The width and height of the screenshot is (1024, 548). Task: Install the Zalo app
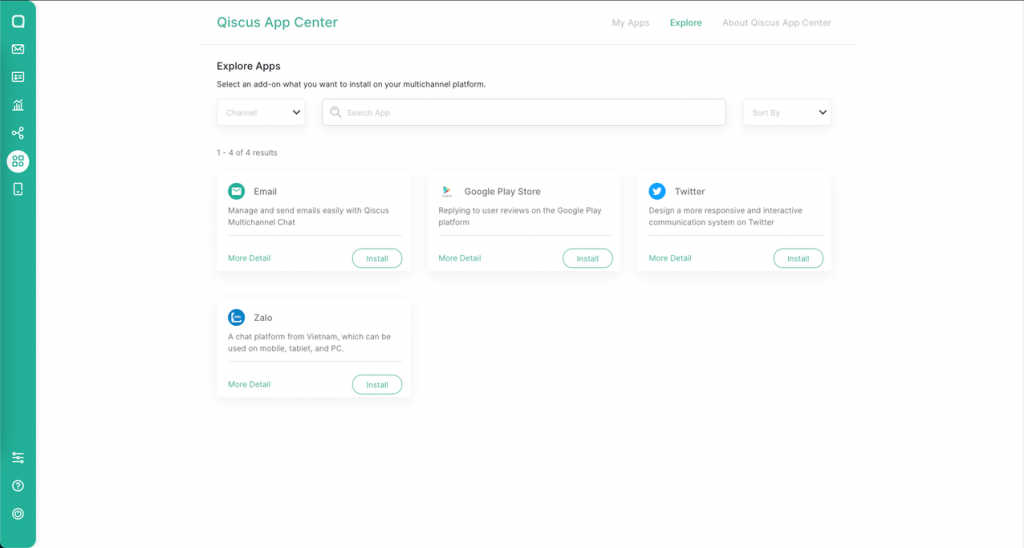point(377,385)
